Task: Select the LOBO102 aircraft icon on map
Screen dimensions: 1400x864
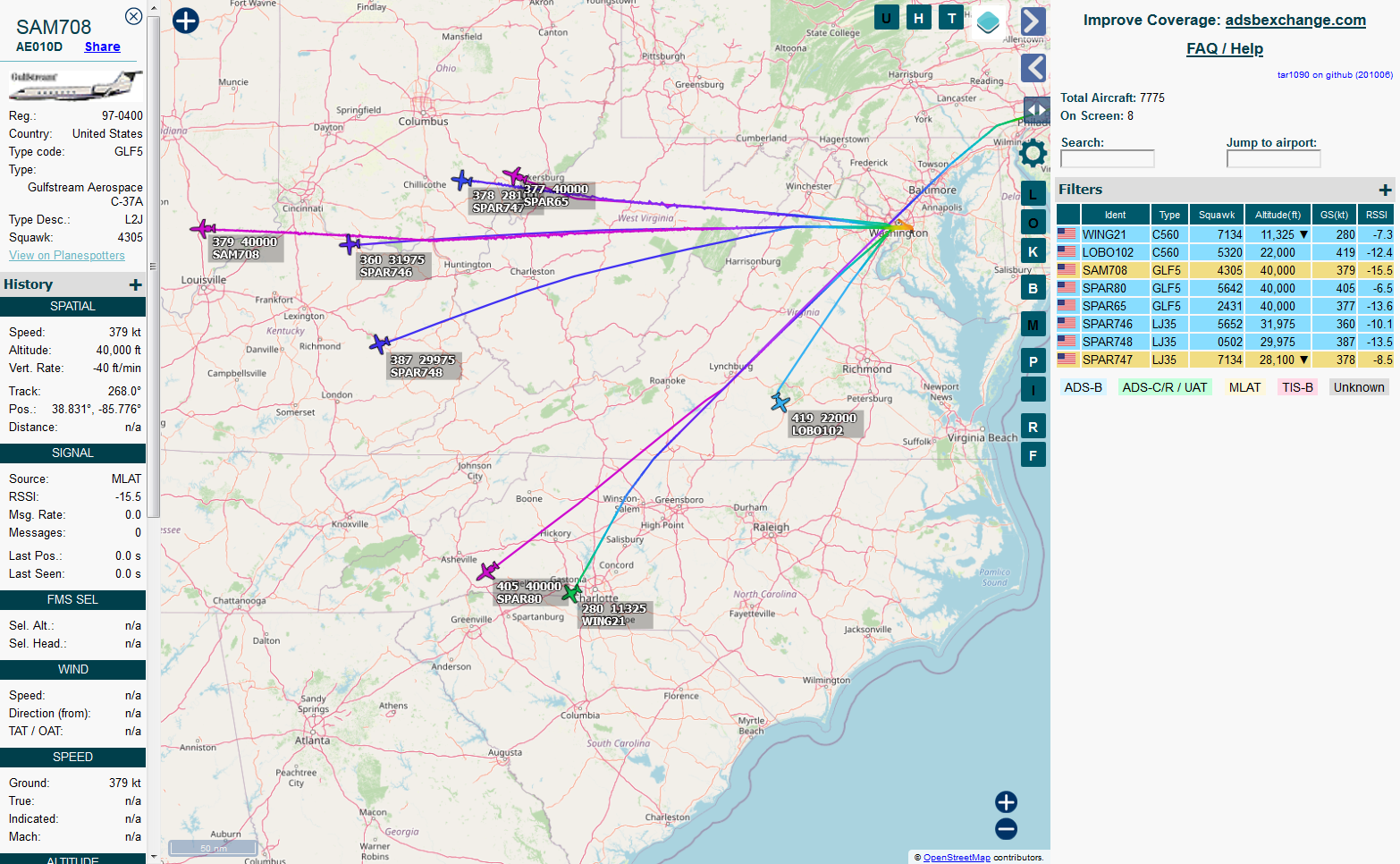Action: tap(780, 402)
